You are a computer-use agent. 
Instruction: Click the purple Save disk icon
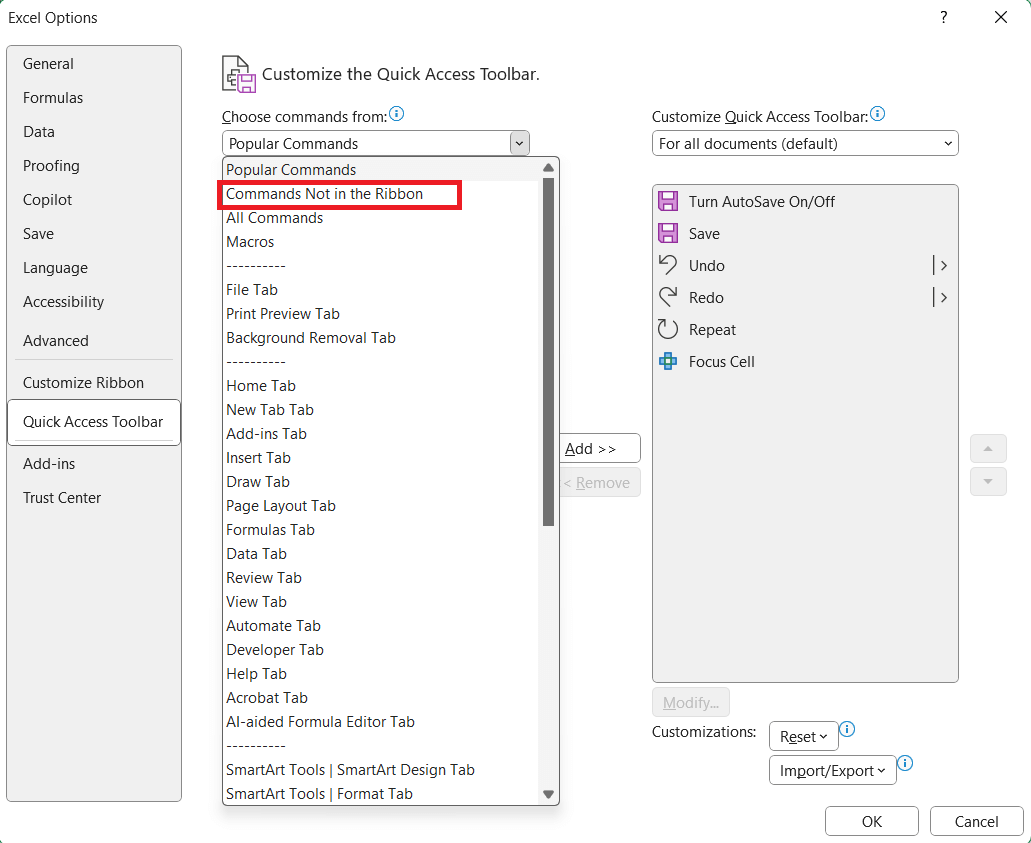point(667,233)
